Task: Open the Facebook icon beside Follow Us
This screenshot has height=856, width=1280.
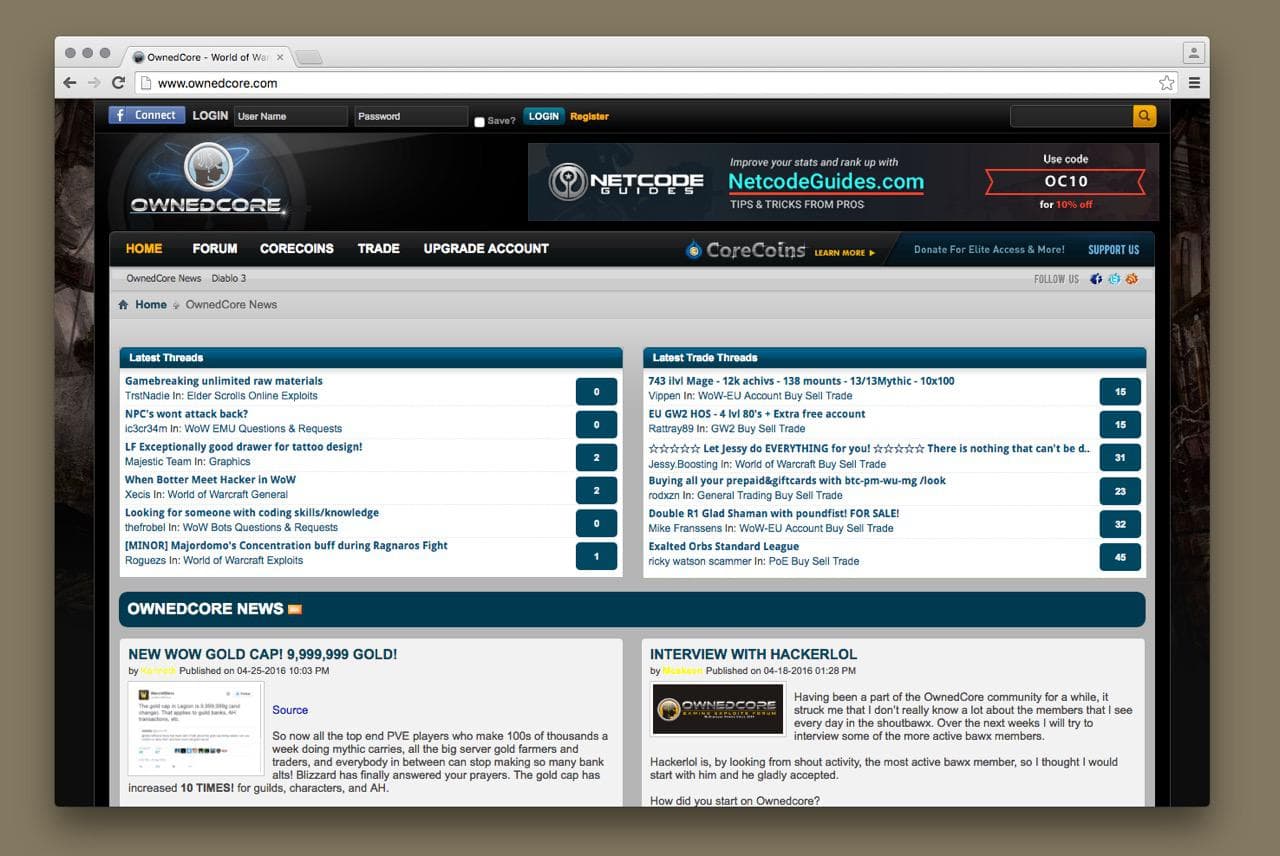Action: [x=1096, y=279]
